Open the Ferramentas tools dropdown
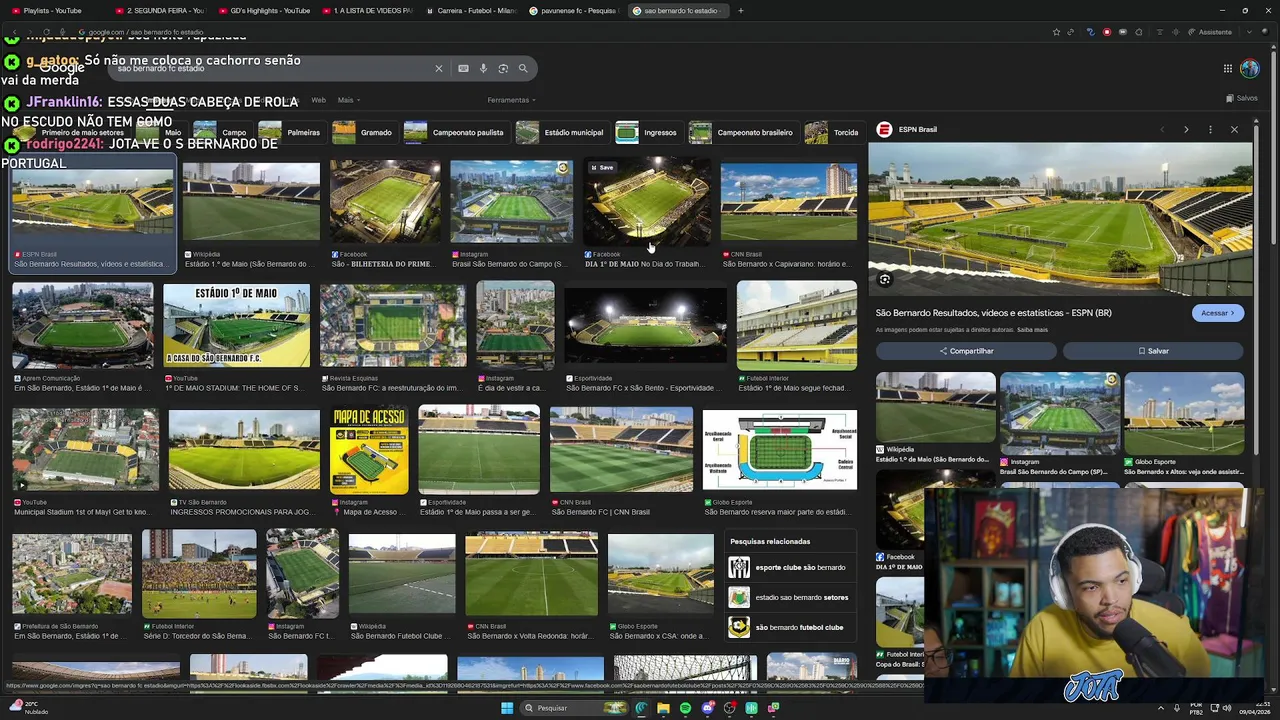 click(x=511, y=100)
